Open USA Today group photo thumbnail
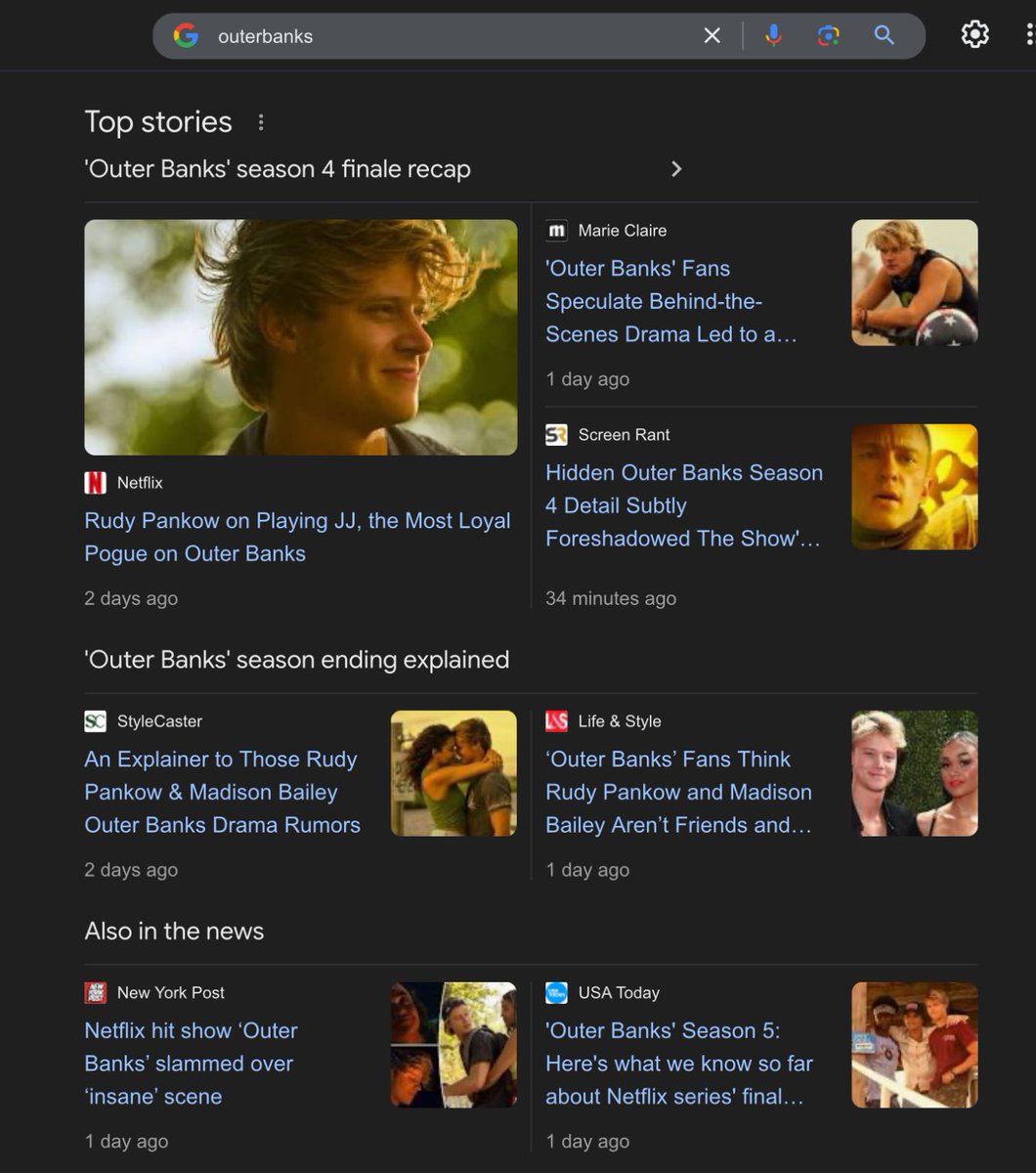 (915, 1045)
